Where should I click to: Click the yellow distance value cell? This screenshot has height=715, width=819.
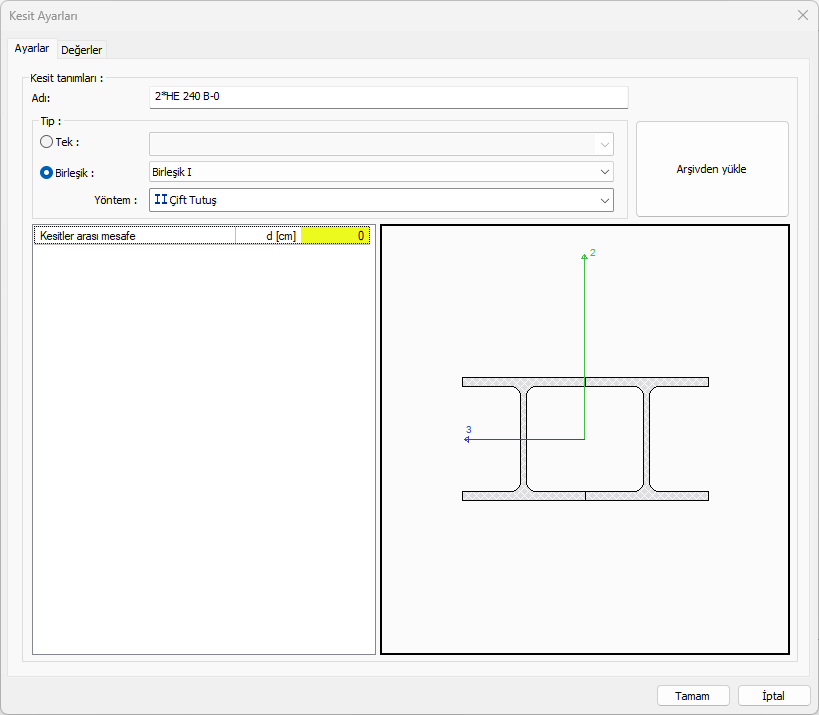(x=335, y=236)
